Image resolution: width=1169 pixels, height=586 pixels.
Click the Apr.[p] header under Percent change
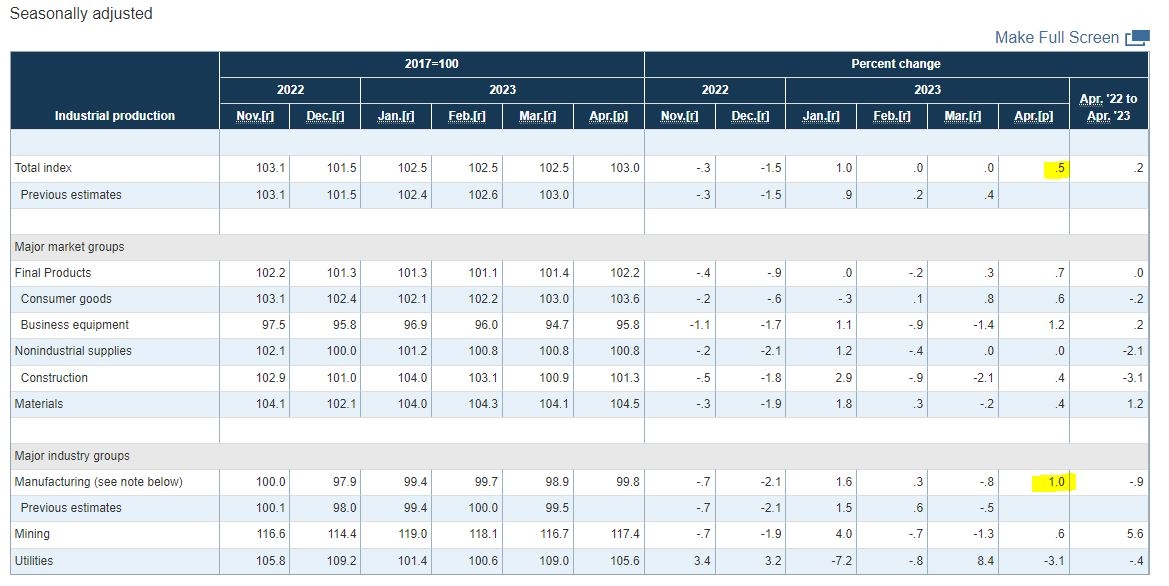click(x=1033, y=116)
